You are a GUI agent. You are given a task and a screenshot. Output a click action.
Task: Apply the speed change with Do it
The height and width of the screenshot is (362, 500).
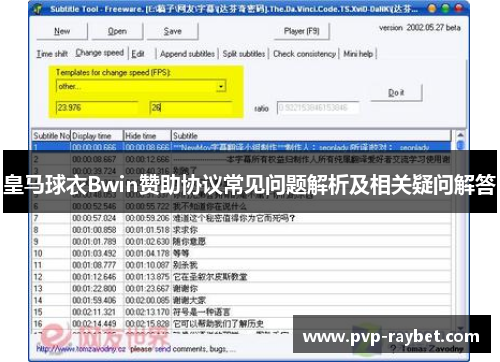pyautogui.click(x=396, y=92)
